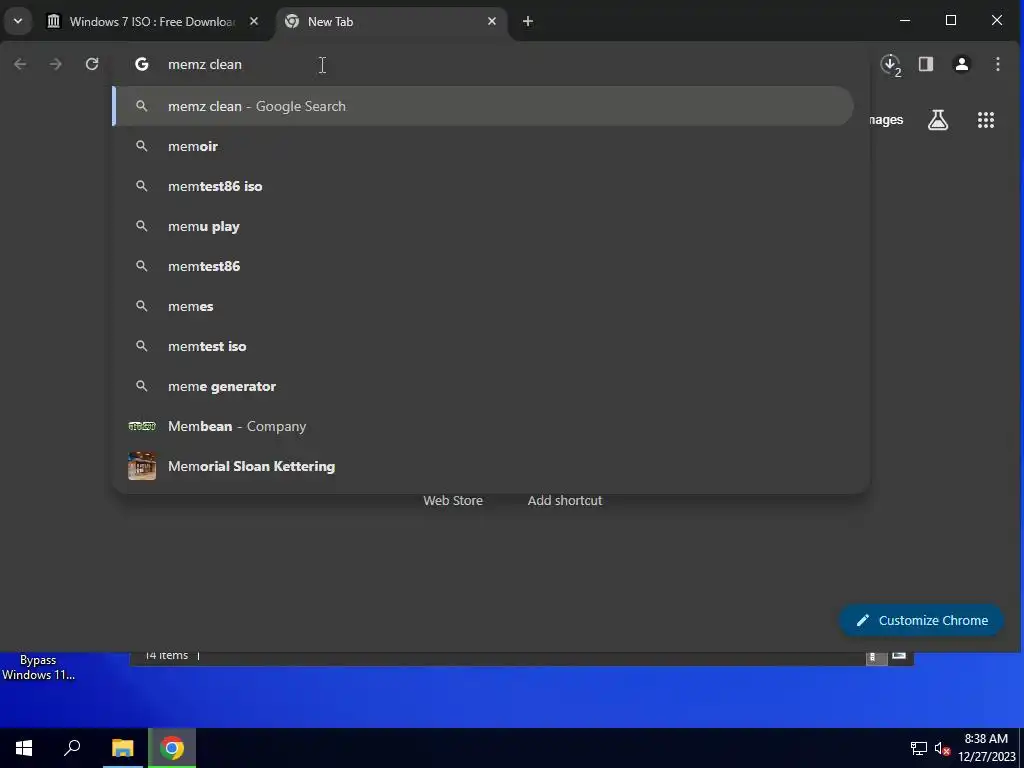Screen dimensions: 1024x768
Task: Open the clock showing 8:38 AM
Action: click(x=986, y=748)
